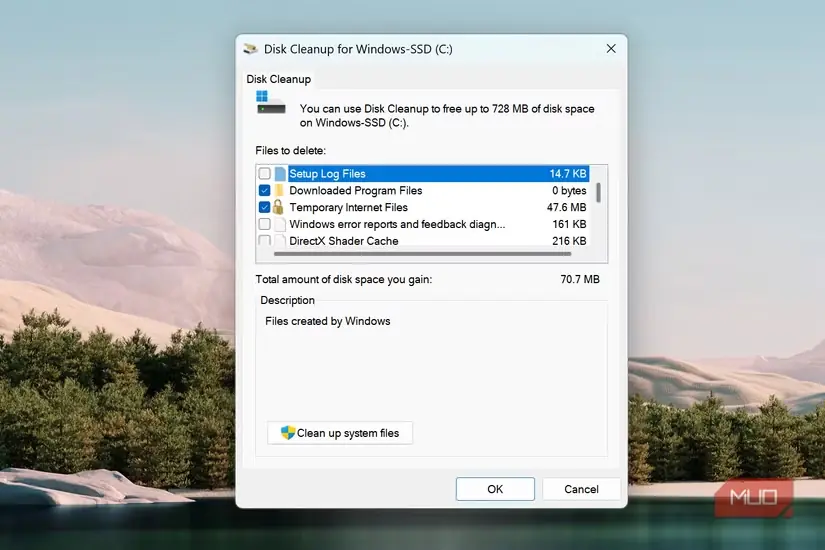Click the Files to delete label

[290, 151]
